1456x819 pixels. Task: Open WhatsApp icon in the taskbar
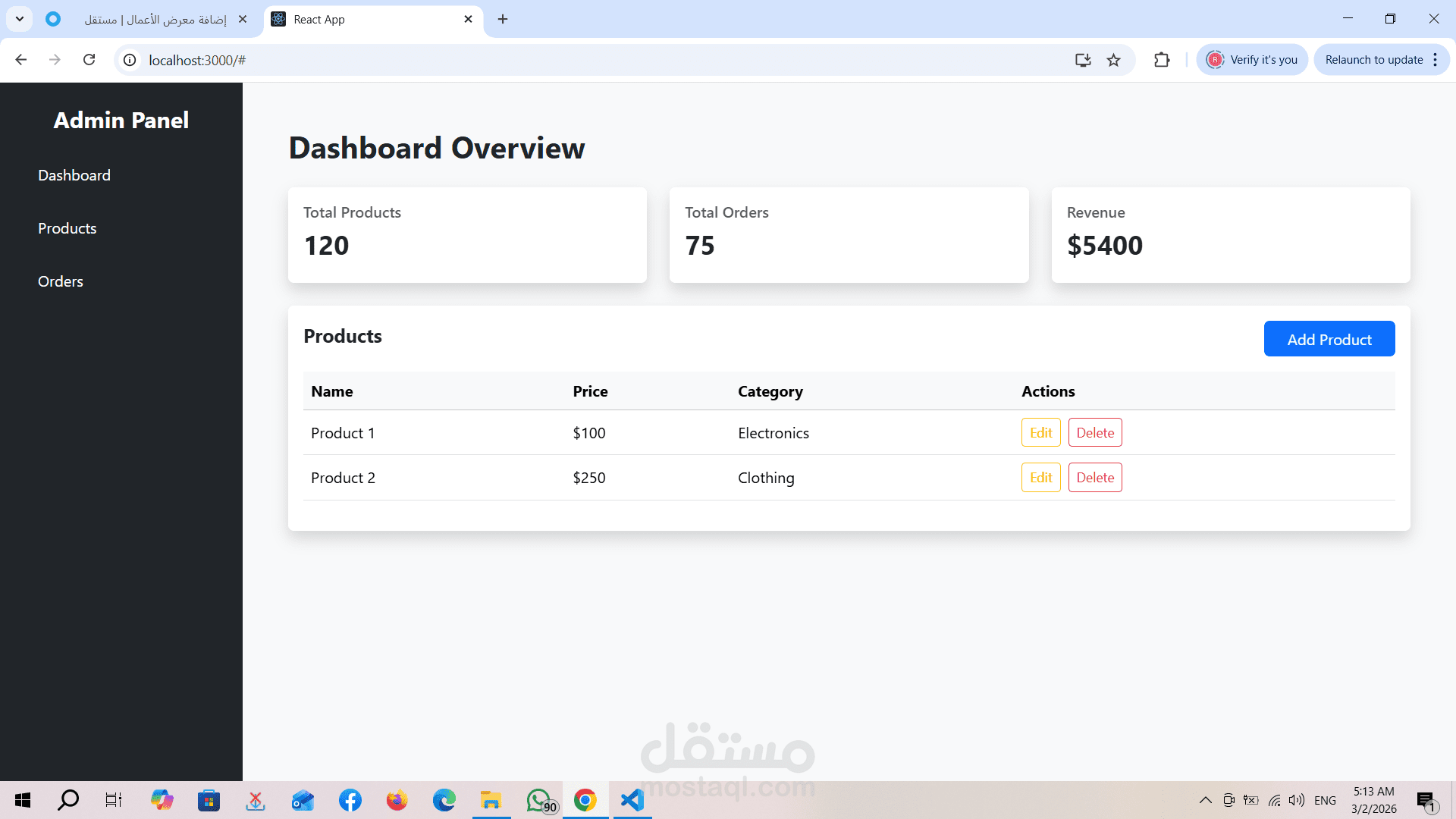coord(539,800)
